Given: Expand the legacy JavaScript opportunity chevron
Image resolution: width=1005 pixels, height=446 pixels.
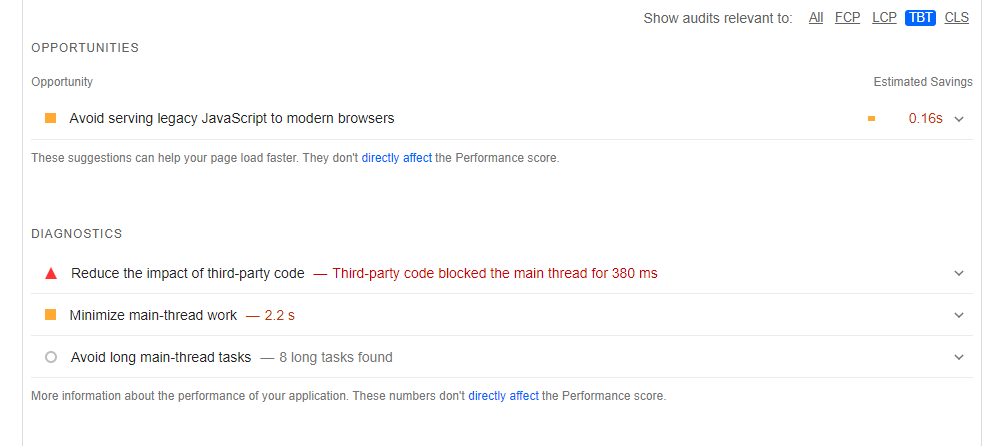Looking at the screenshot, I should (x=959, y=119).
